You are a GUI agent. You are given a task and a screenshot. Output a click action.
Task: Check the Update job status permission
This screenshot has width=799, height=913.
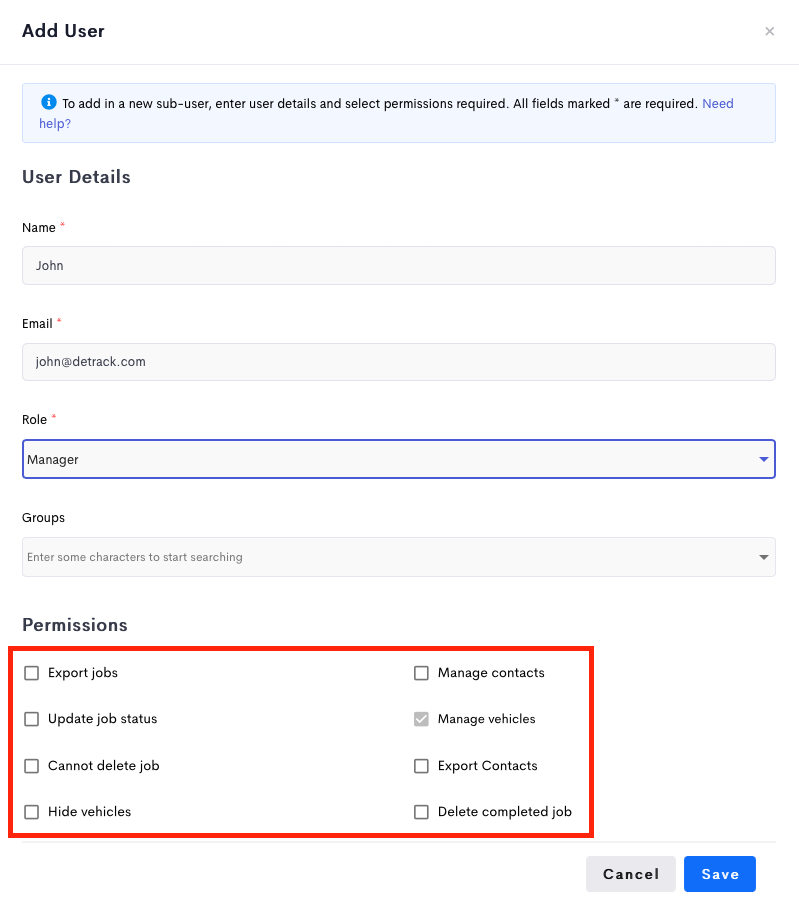point(31,719)
